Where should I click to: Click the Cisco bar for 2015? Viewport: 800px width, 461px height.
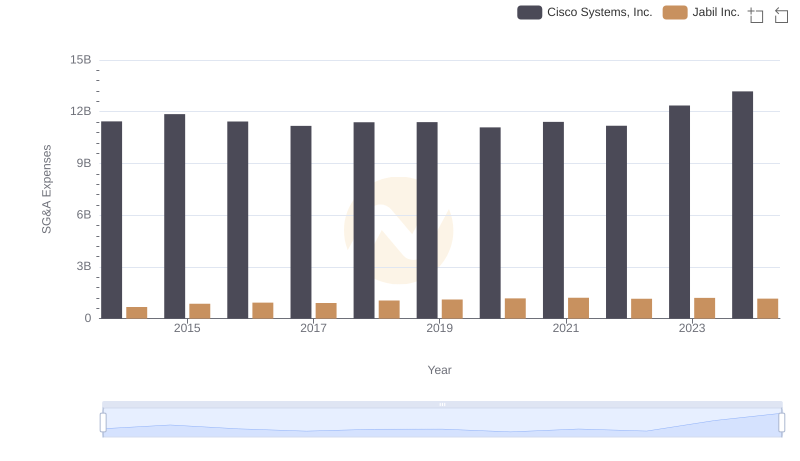click(x=174, y=216)
